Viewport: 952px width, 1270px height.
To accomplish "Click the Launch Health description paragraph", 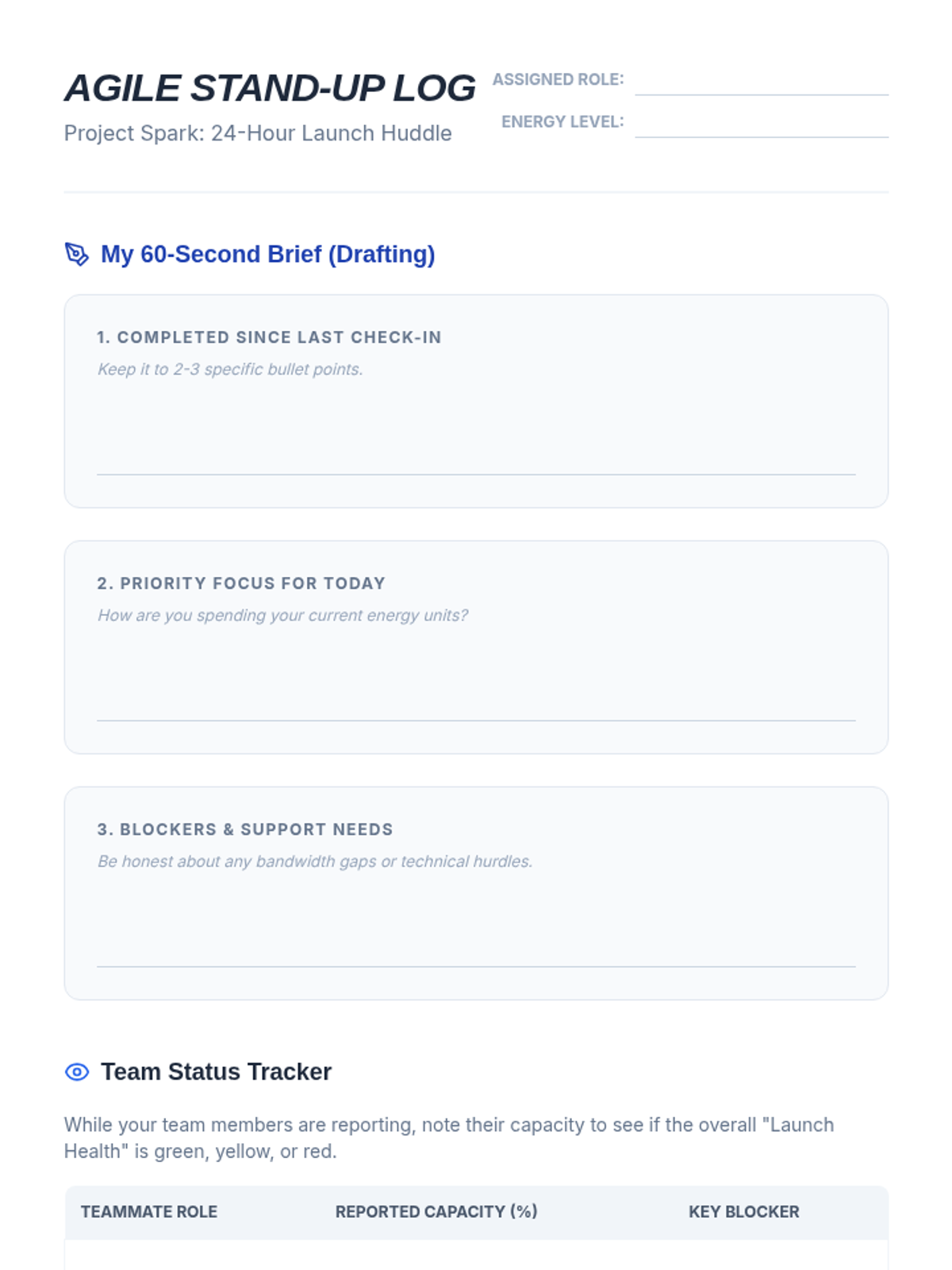I will click(449, 1138).
